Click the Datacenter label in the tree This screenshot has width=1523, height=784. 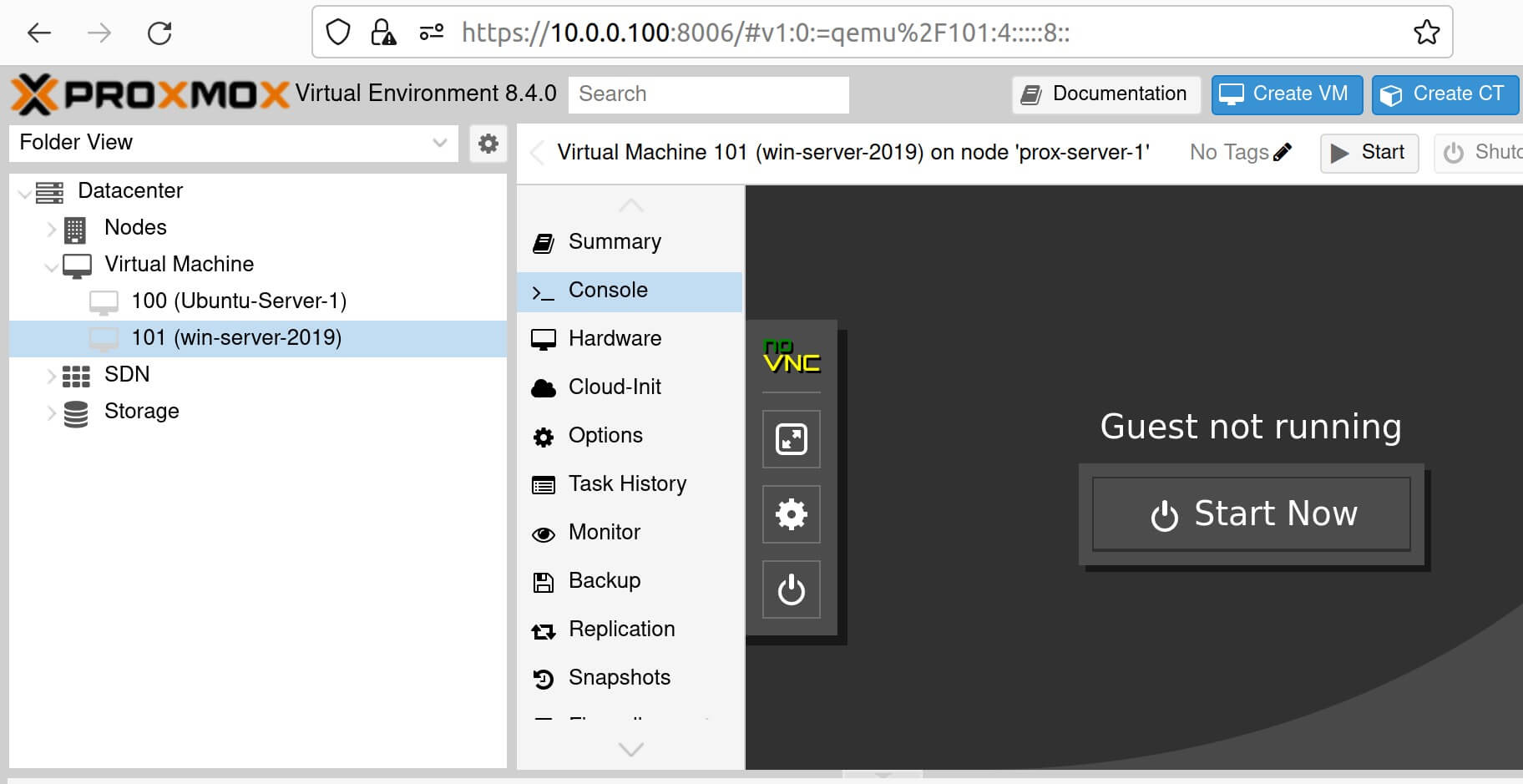[130, 191]
